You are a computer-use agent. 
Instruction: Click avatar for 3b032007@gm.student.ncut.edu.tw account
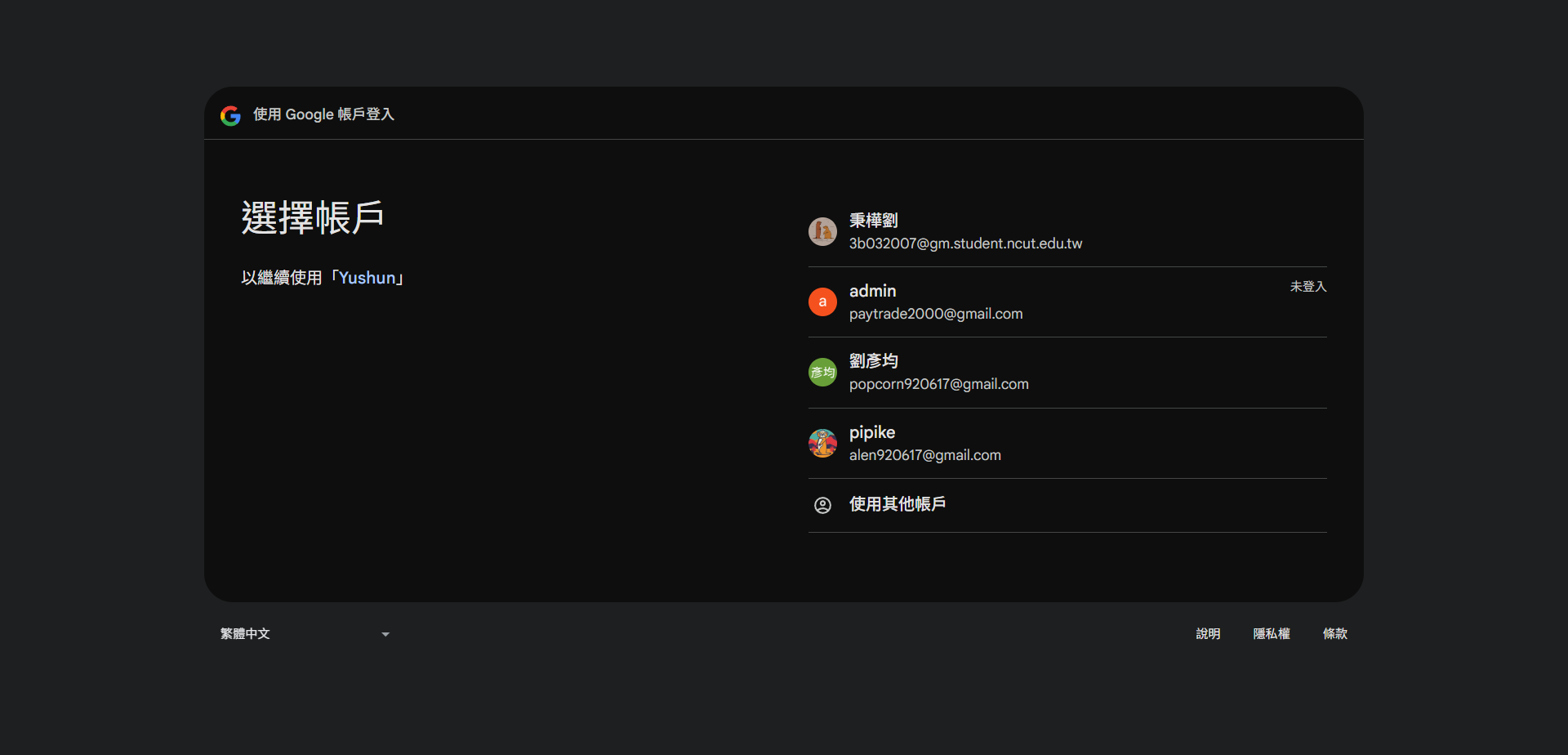click(x=822, y=231)
